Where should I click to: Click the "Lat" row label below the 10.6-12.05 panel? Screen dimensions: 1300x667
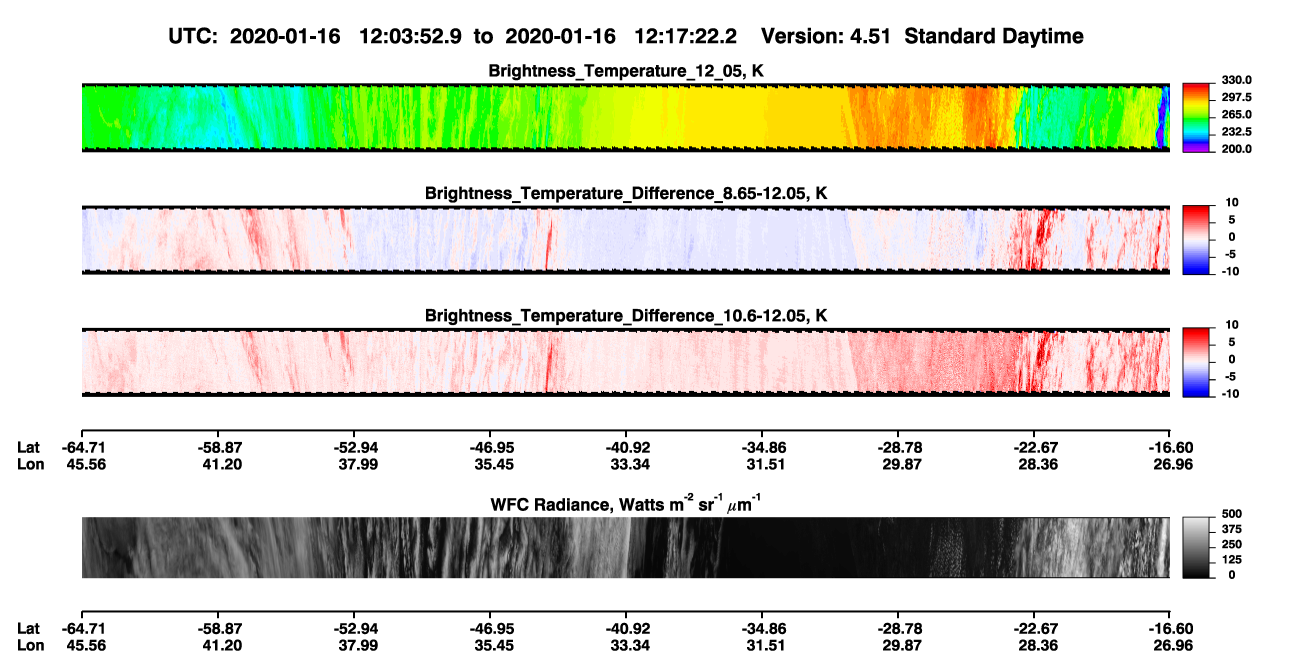pyautogui.click(x=29, y=447)
